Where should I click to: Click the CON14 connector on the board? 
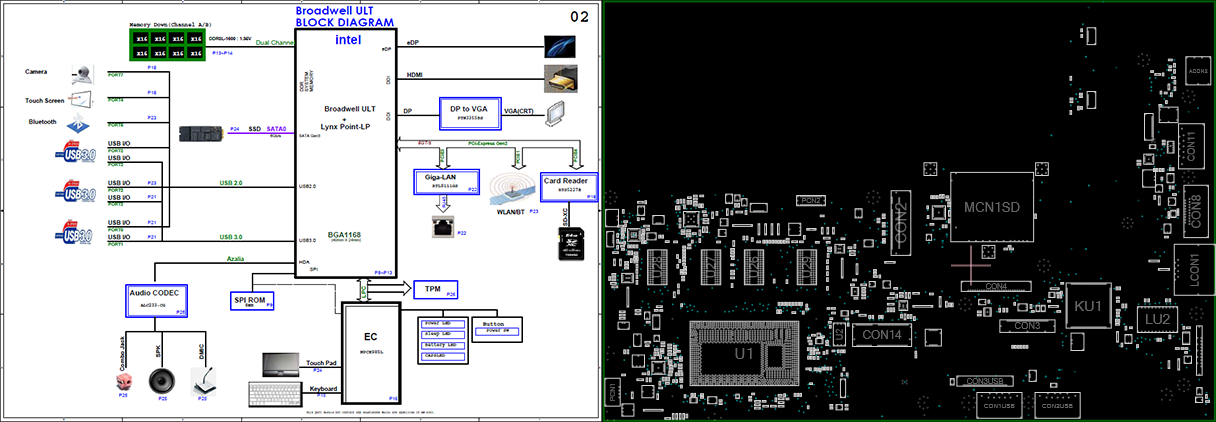881,335
